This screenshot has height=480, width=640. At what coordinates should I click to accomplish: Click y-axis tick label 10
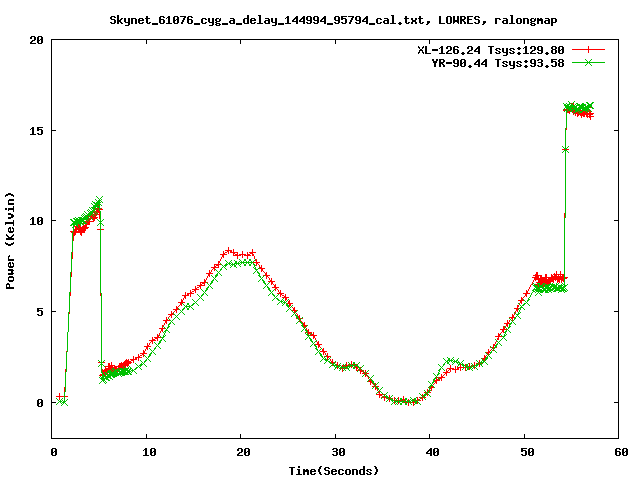pyautogui.click(x=36, y=221)
